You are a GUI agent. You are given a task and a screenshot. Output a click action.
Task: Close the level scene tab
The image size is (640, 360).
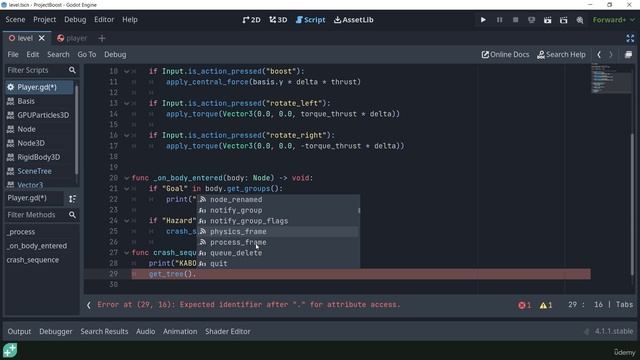tap(42, 38)
